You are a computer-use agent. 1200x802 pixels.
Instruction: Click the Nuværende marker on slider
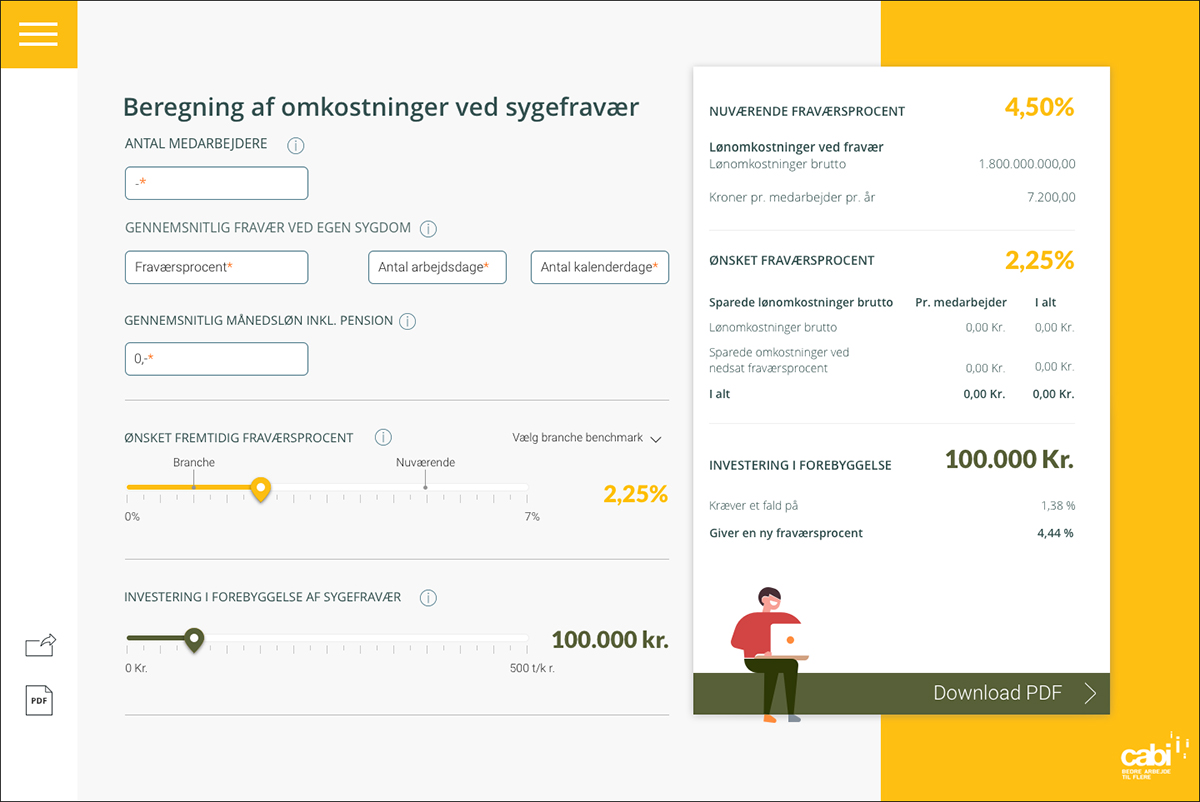tap(425, 487)
